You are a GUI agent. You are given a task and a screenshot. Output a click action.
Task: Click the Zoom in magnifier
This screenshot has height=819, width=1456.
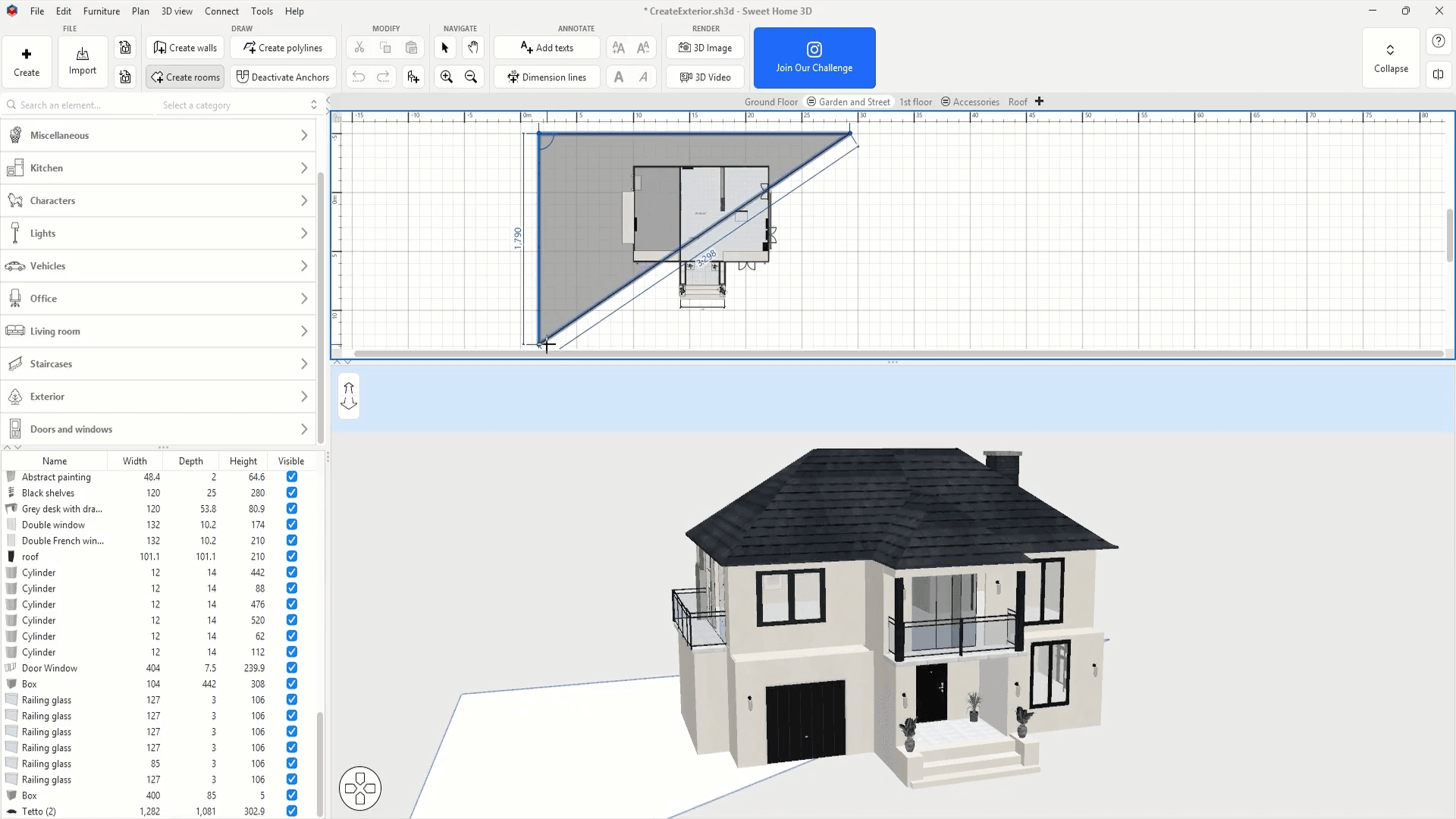click(447, 77)
